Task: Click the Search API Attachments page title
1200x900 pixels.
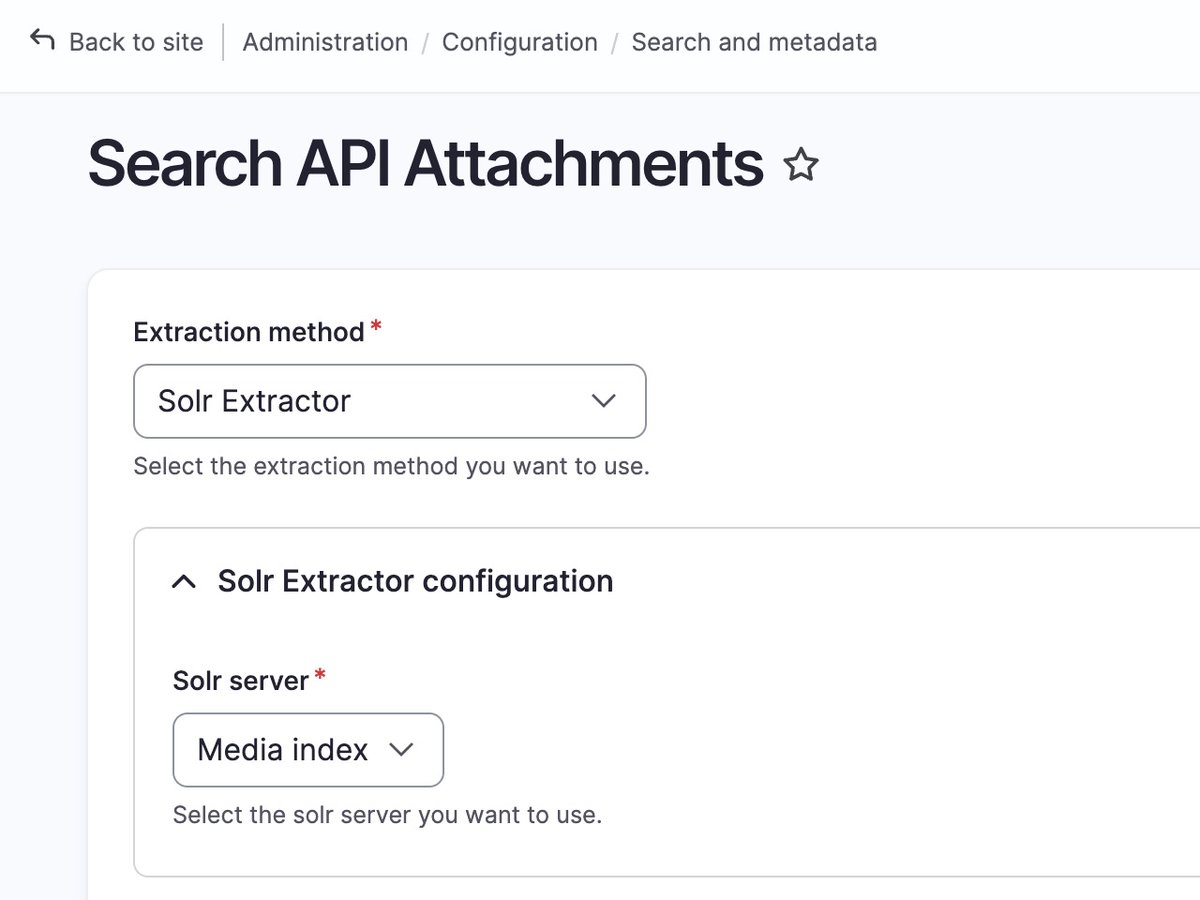Action: 425,164
